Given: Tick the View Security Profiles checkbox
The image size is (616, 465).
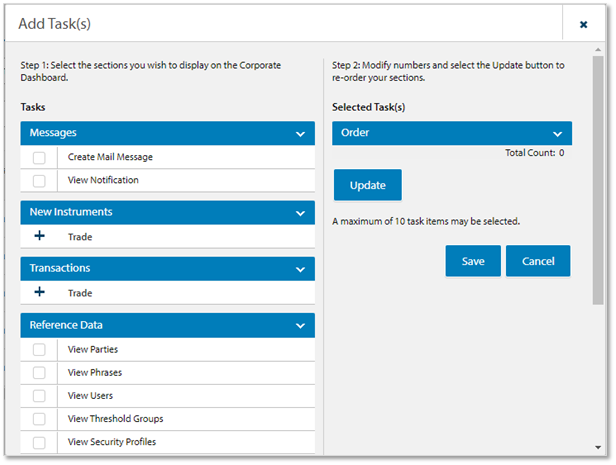Looking at the screenshot, I should pyautogui.click(x=39, y=442).
